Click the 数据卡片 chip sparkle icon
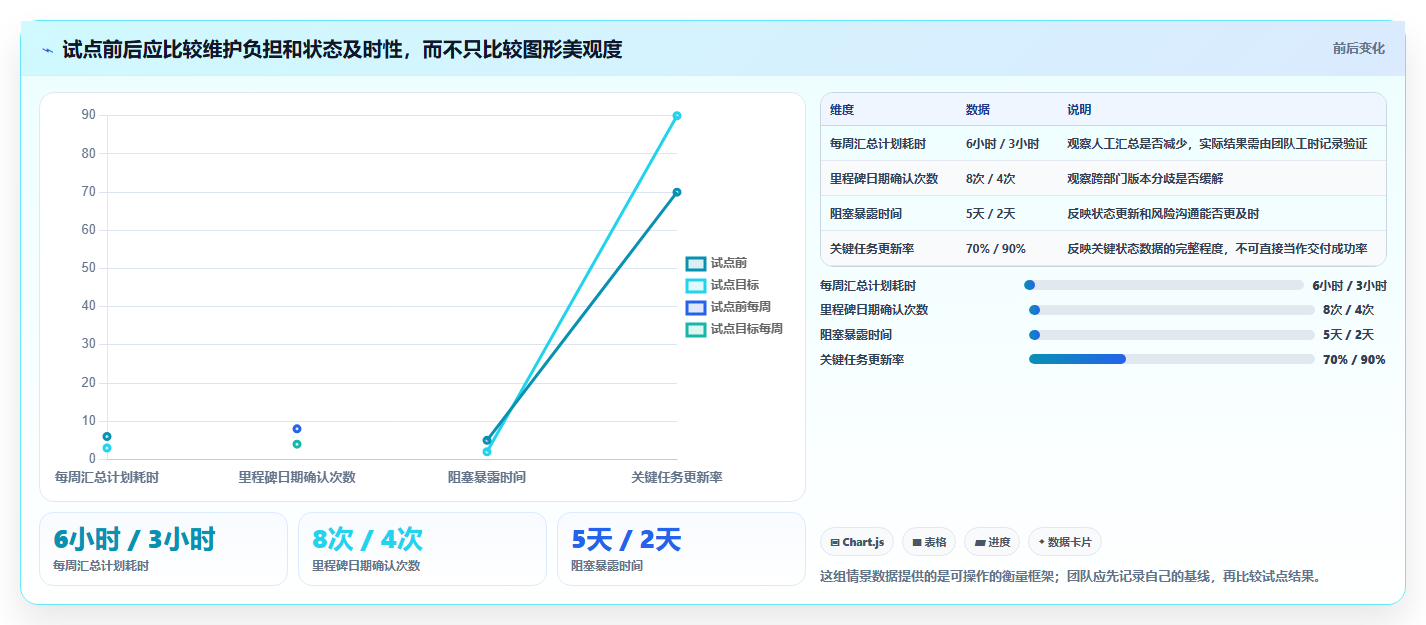 (1042, 542)
